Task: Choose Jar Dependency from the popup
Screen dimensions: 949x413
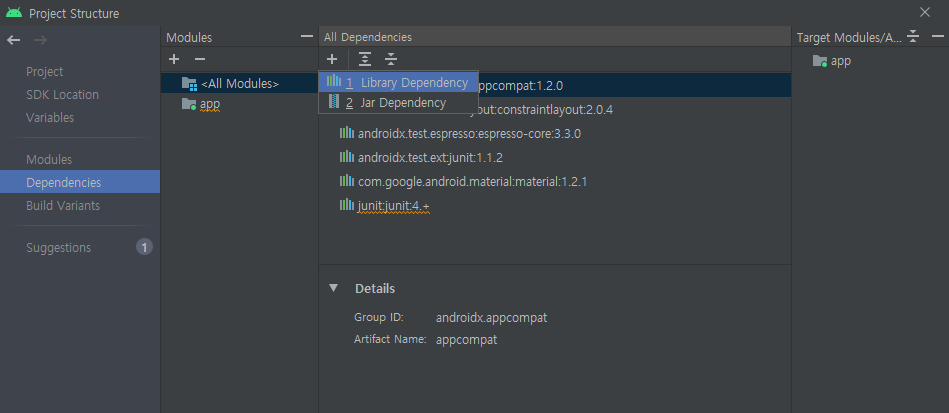Action: point(398,103)
